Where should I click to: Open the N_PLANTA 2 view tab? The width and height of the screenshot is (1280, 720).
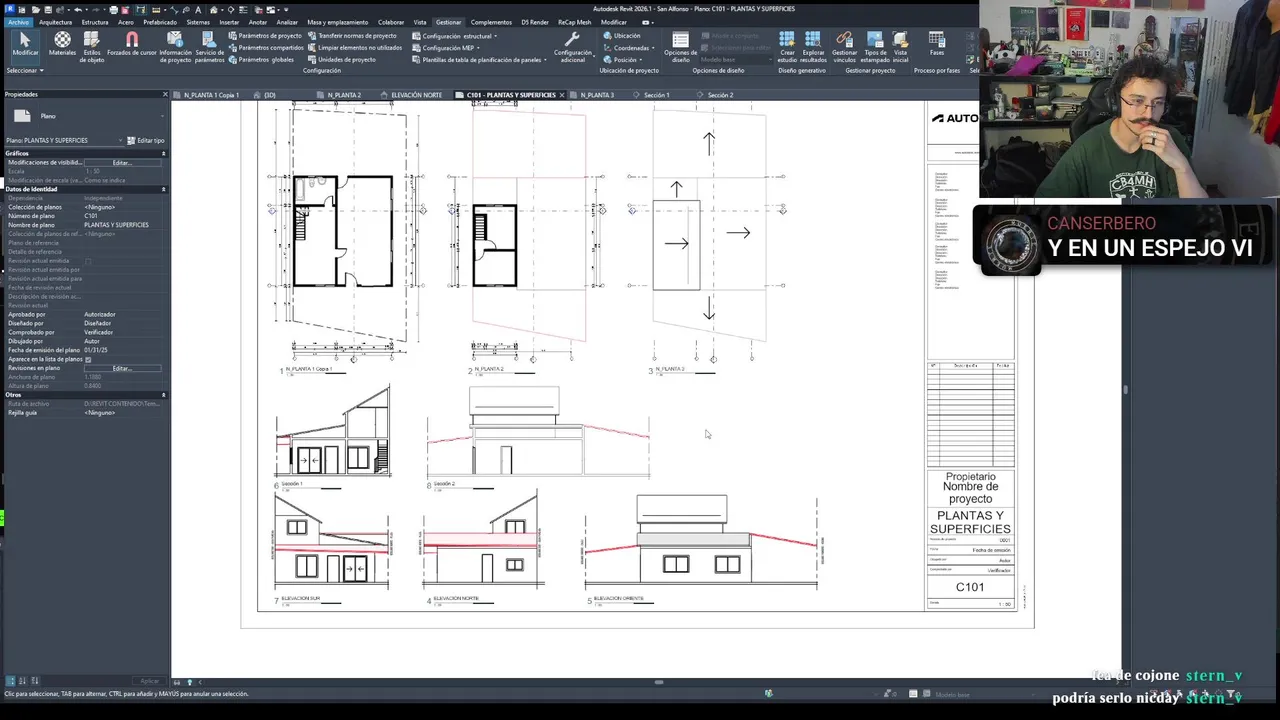(x=345, y=95)
